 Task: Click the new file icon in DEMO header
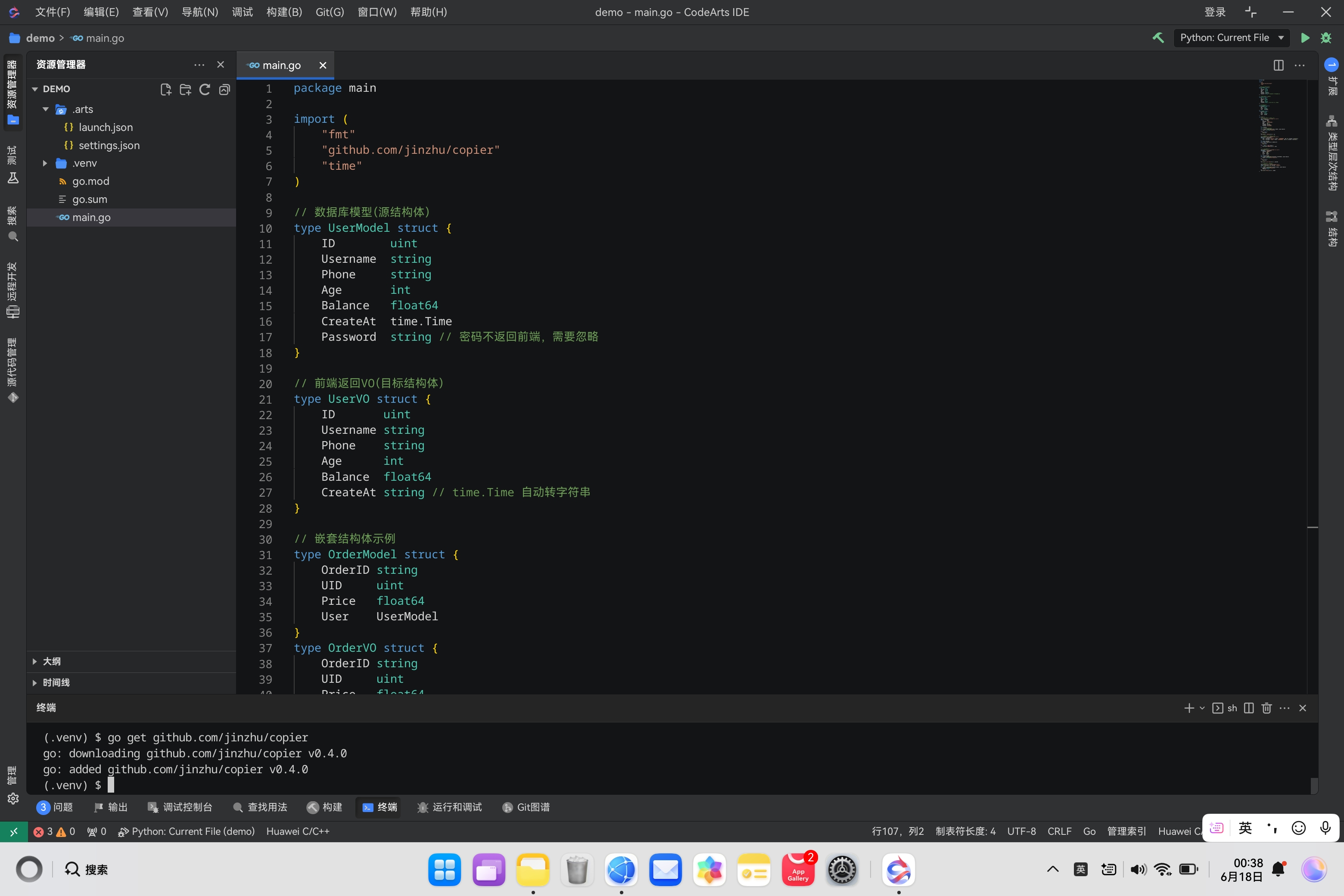coord(166,89)
